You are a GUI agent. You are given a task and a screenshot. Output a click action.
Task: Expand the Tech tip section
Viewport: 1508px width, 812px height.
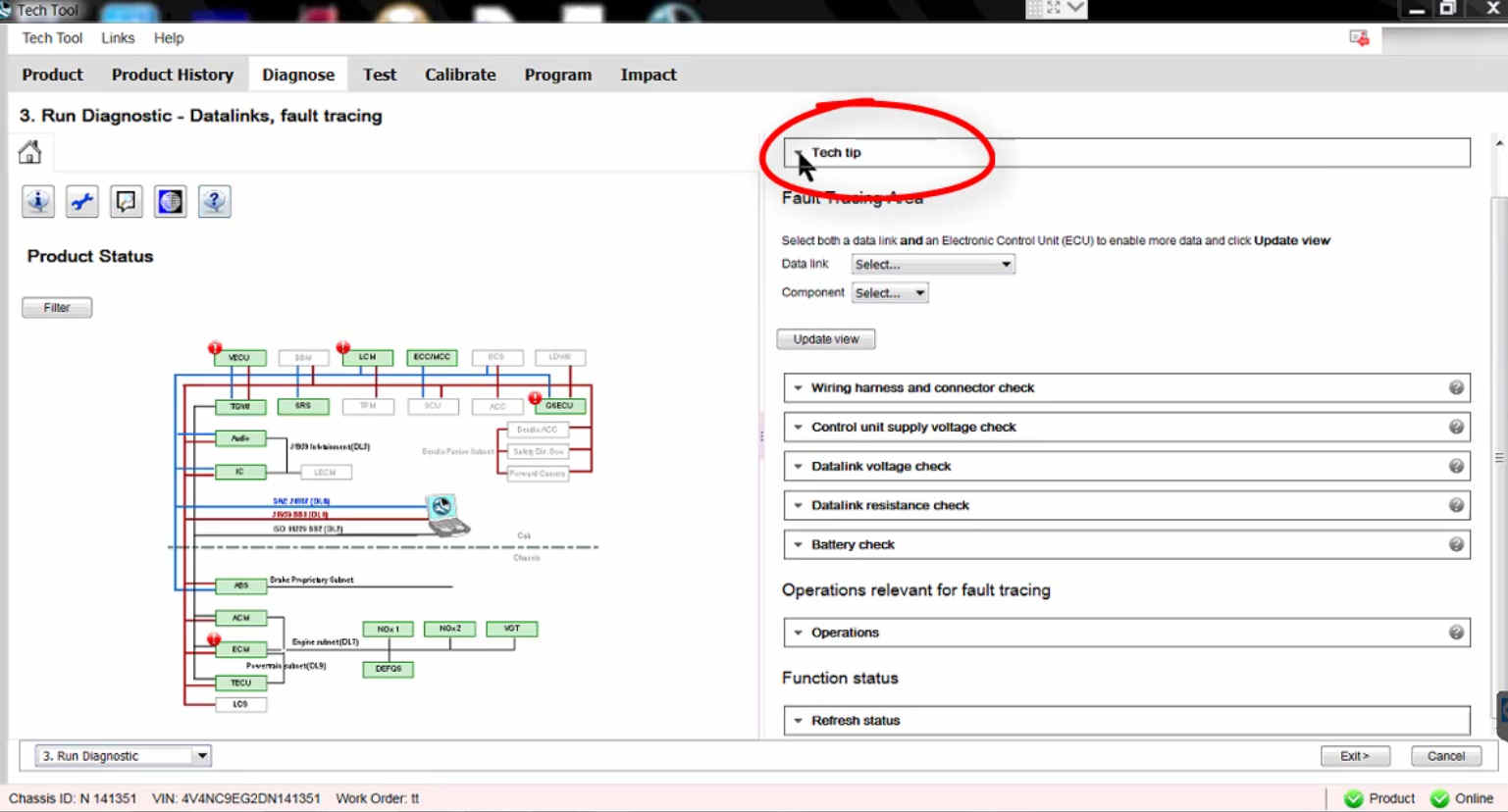(1127, 153)
